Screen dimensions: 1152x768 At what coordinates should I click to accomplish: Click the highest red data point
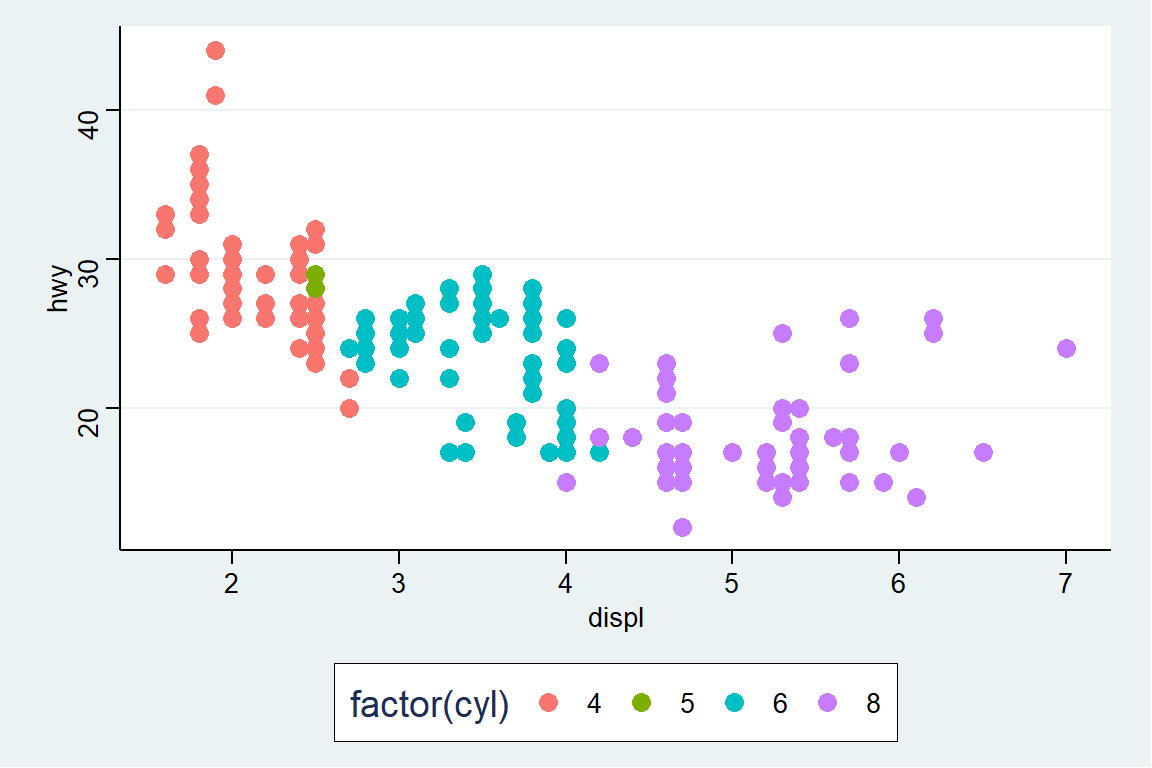pyautogui.click(x=215, y=51)
